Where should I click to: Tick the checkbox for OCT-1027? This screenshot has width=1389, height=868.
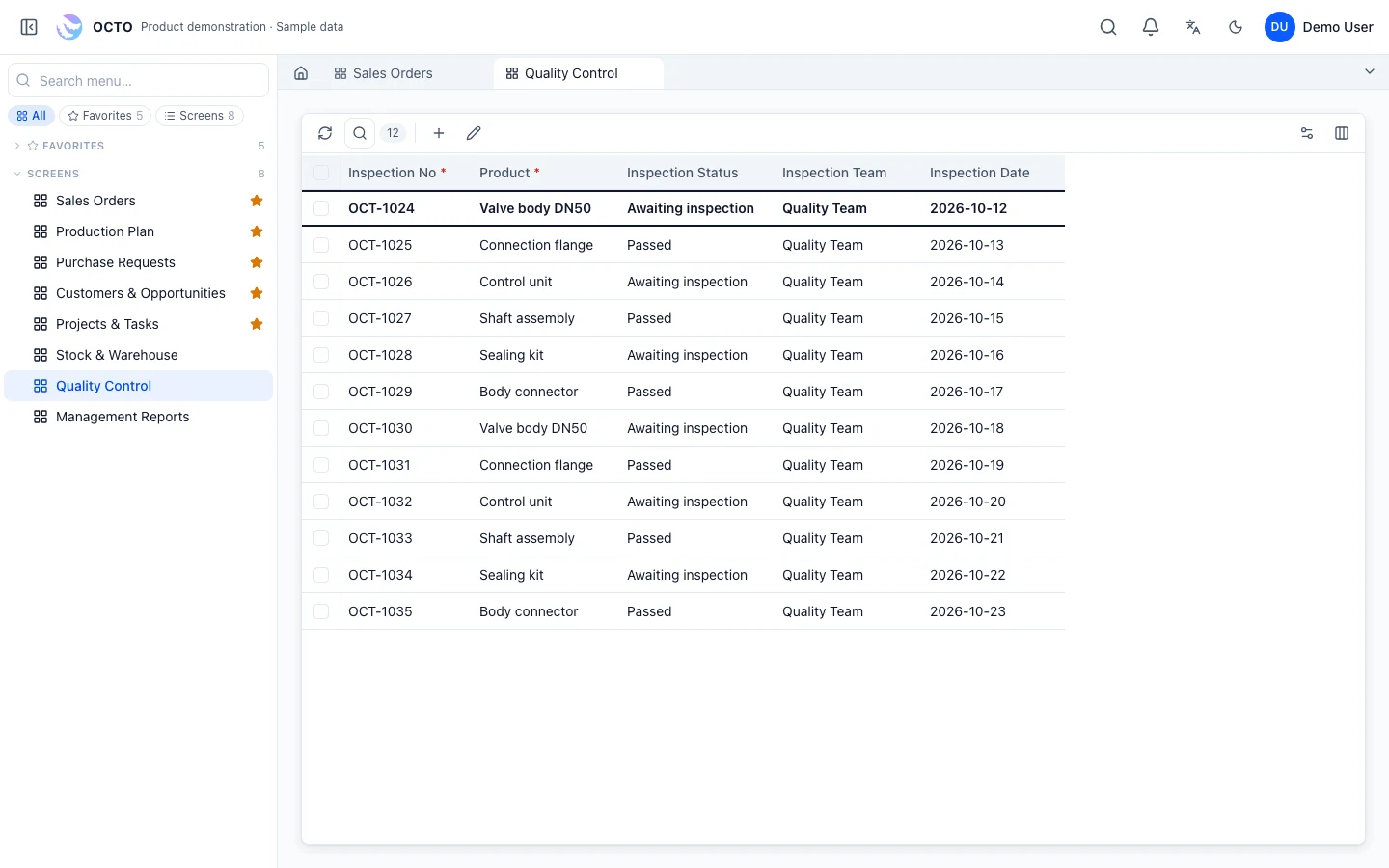tap(321, 318)
